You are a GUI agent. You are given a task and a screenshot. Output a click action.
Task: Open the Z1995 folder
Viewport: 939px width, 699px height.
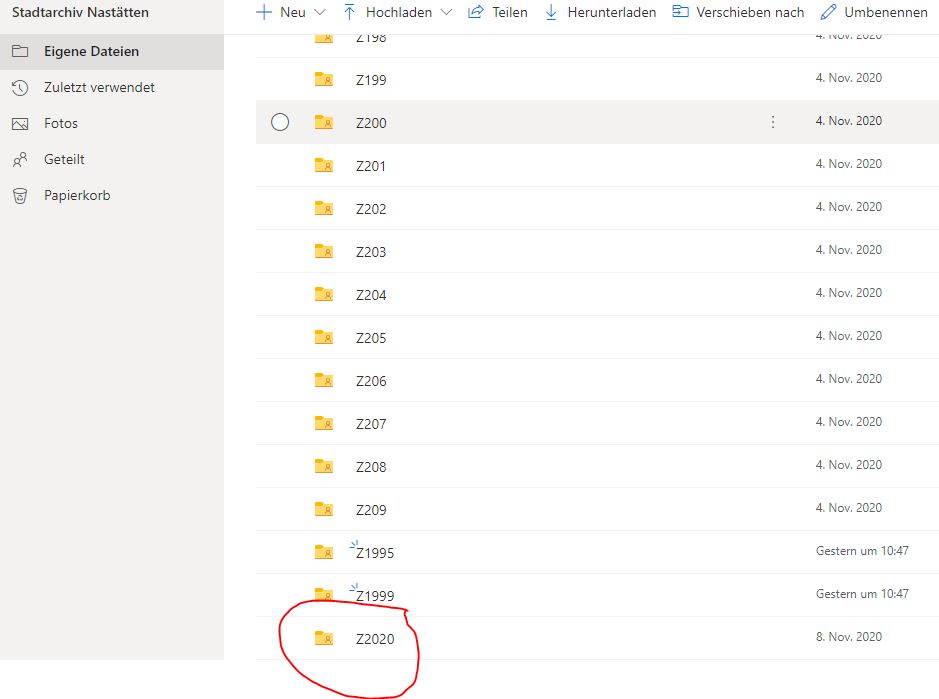375,553
